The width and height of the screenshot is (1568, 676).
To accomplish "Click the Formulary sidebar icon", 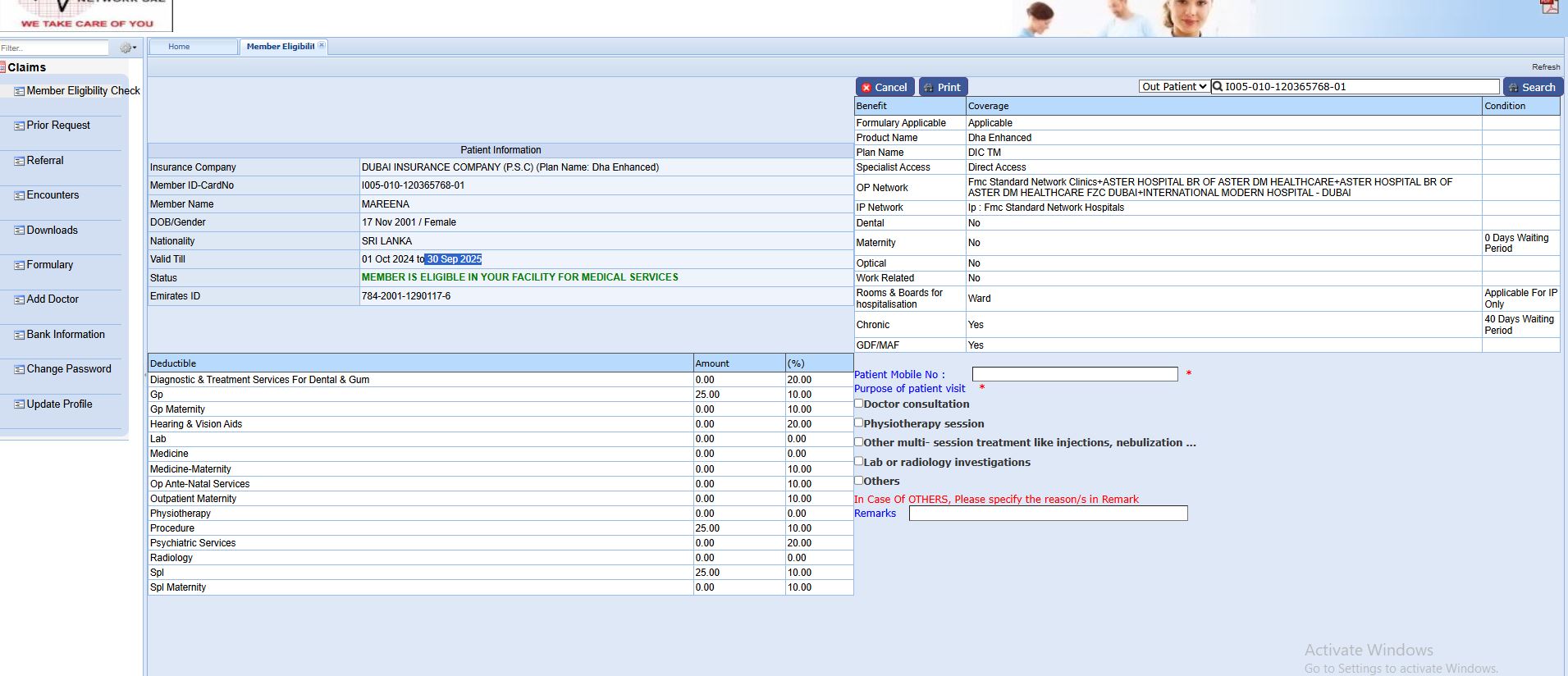I will point(19,266).
